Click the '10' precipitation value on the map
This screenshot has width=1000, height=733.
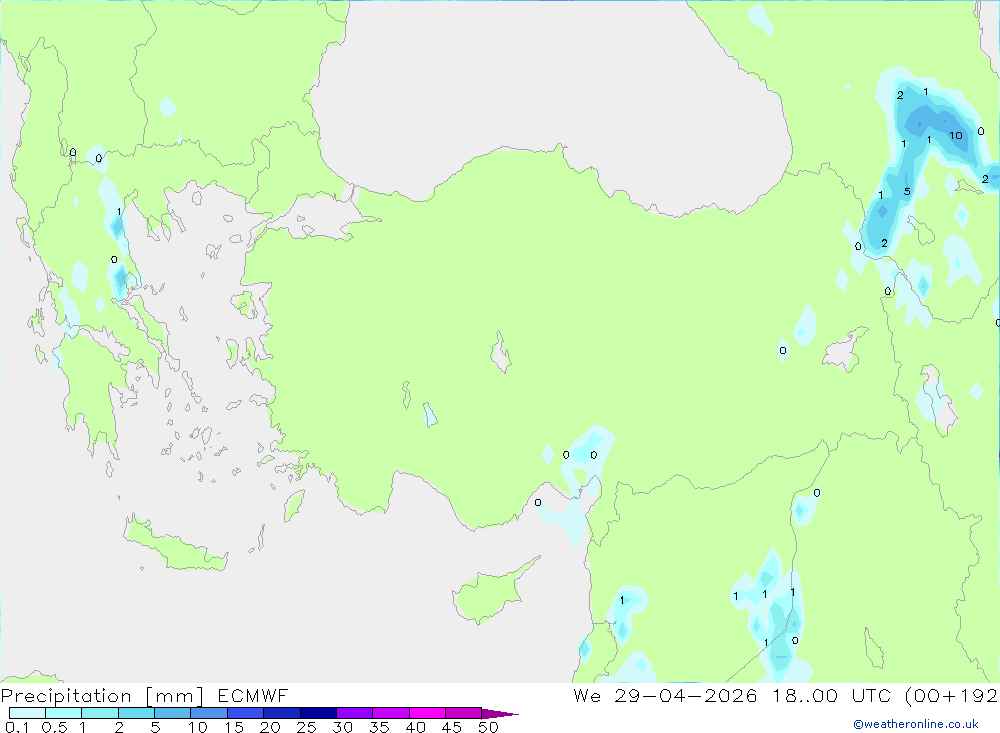tap(955, 135)
